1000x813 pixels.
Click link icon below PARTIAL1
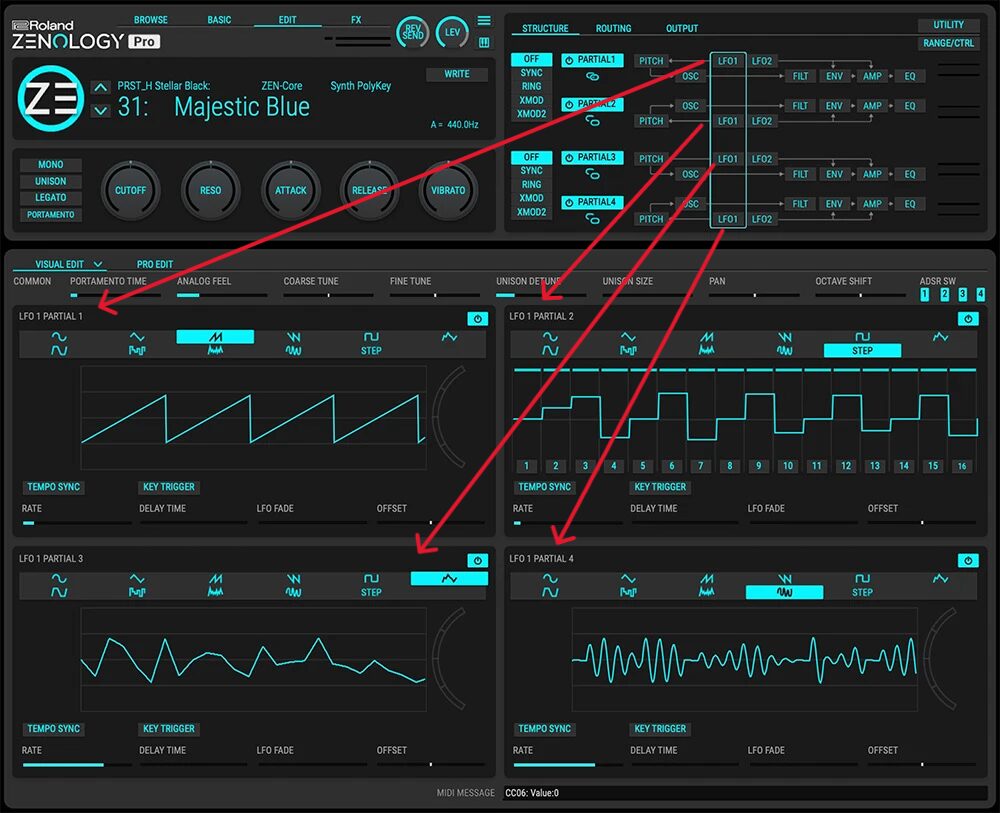tap(592, 77)
